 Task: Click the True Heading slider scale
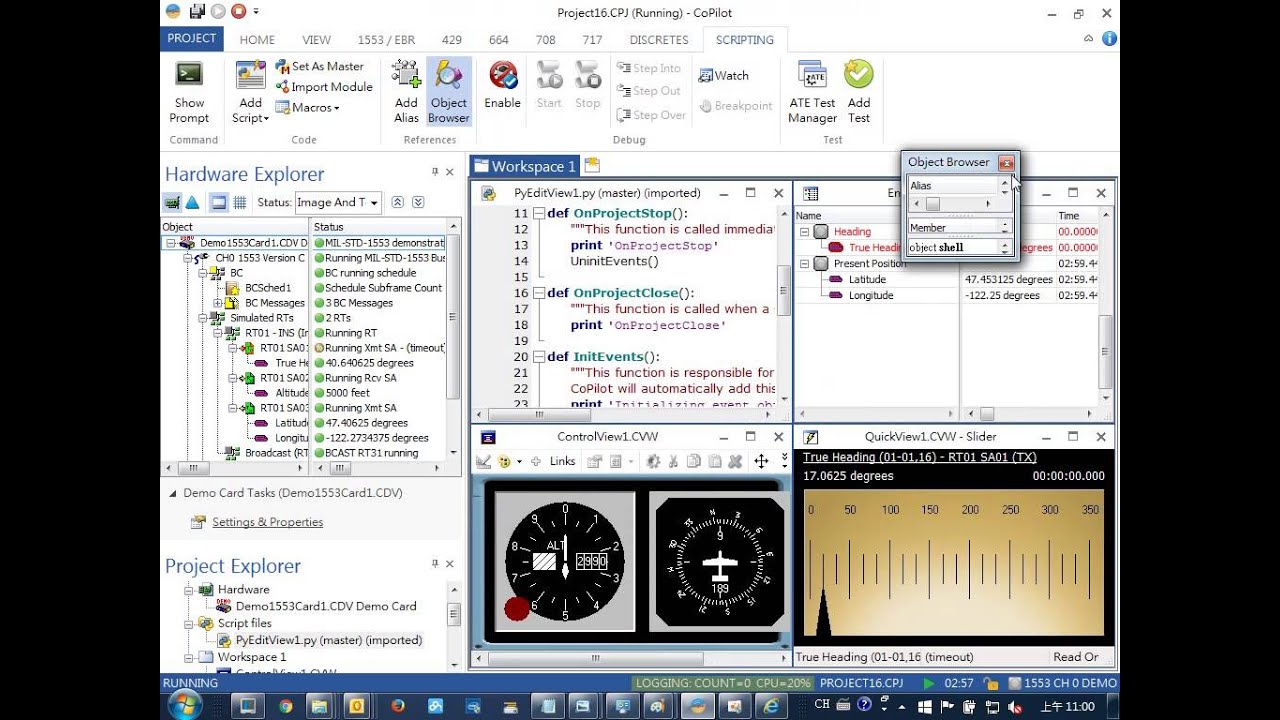coord(954,563)
